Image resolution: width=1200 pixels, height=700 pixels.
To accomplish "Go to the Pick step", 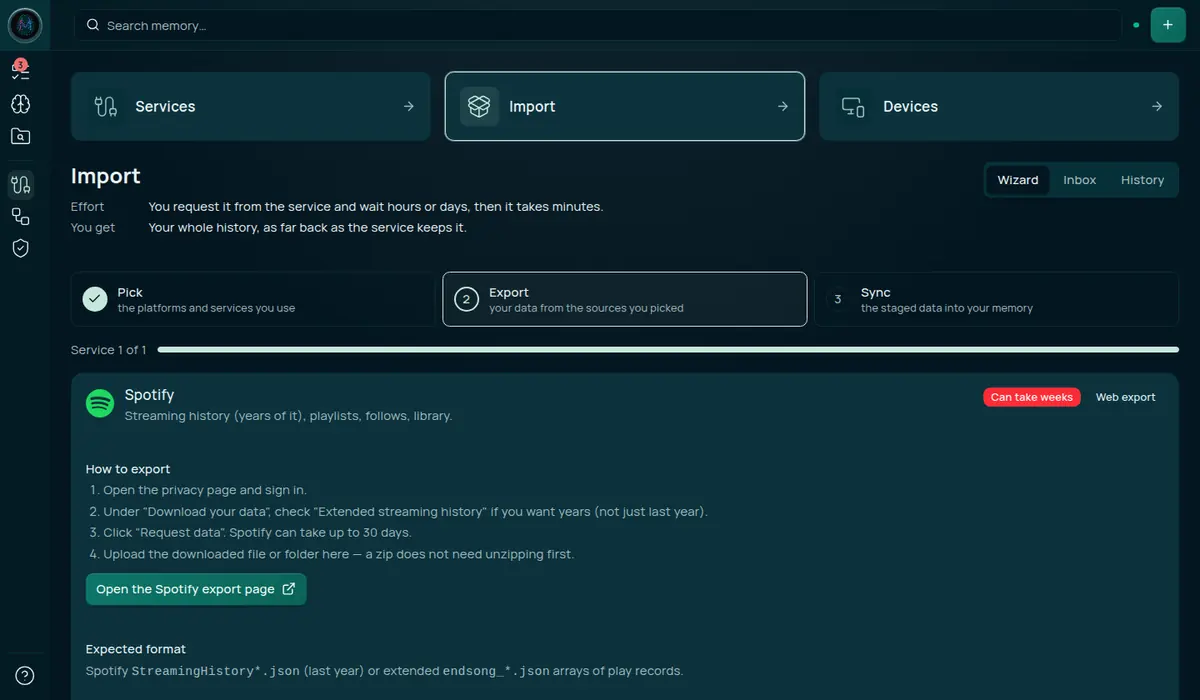I will coord(252,299).
